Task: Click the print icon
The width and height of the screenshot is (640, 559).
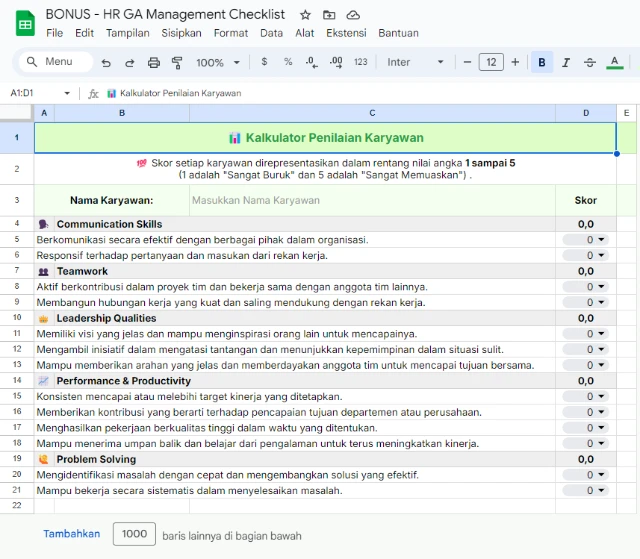Action: pos(153,62)
